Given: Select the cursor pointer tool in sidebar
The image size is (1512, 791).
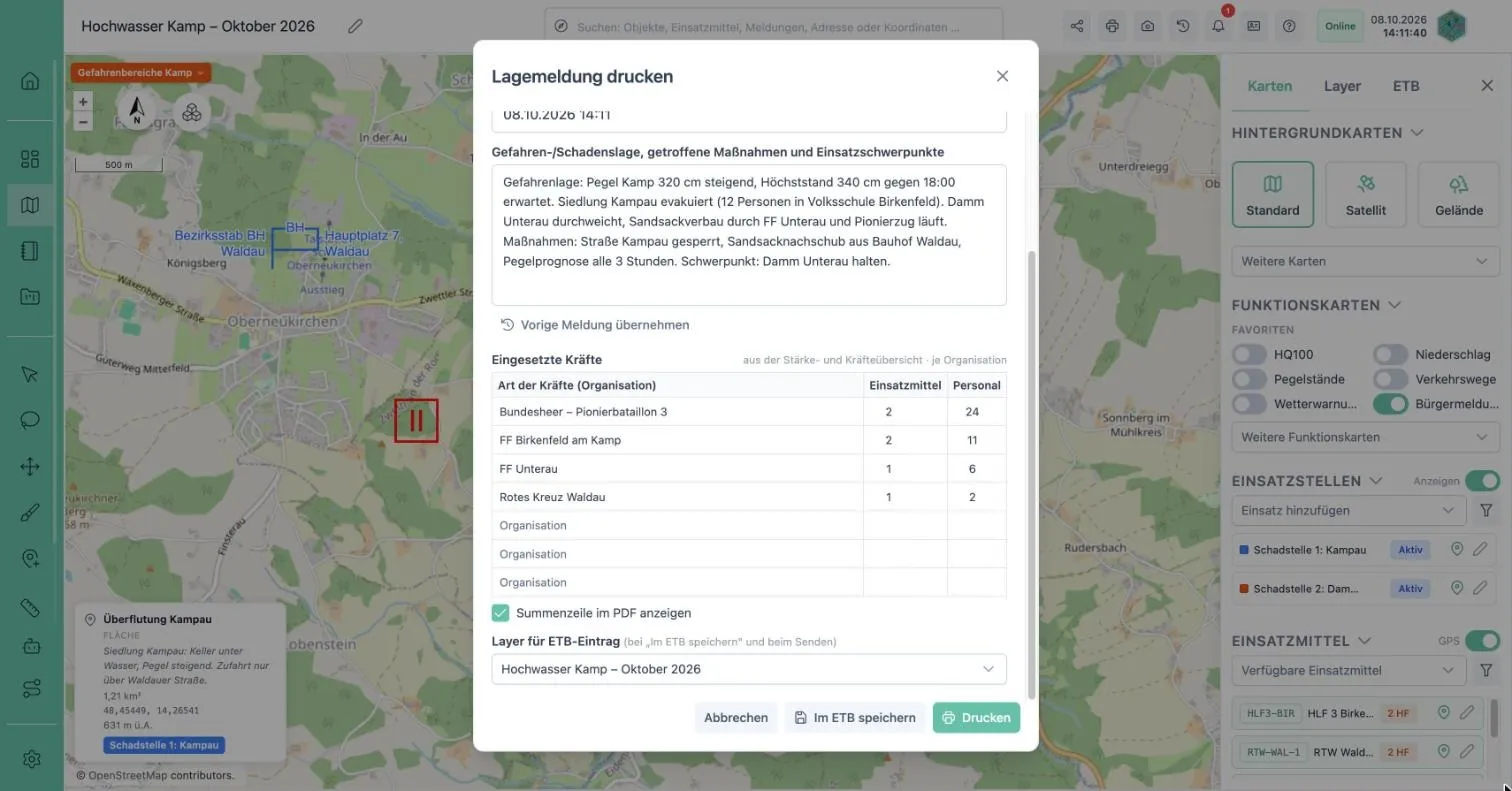Looking at the screenshot, I should (30, 374).
